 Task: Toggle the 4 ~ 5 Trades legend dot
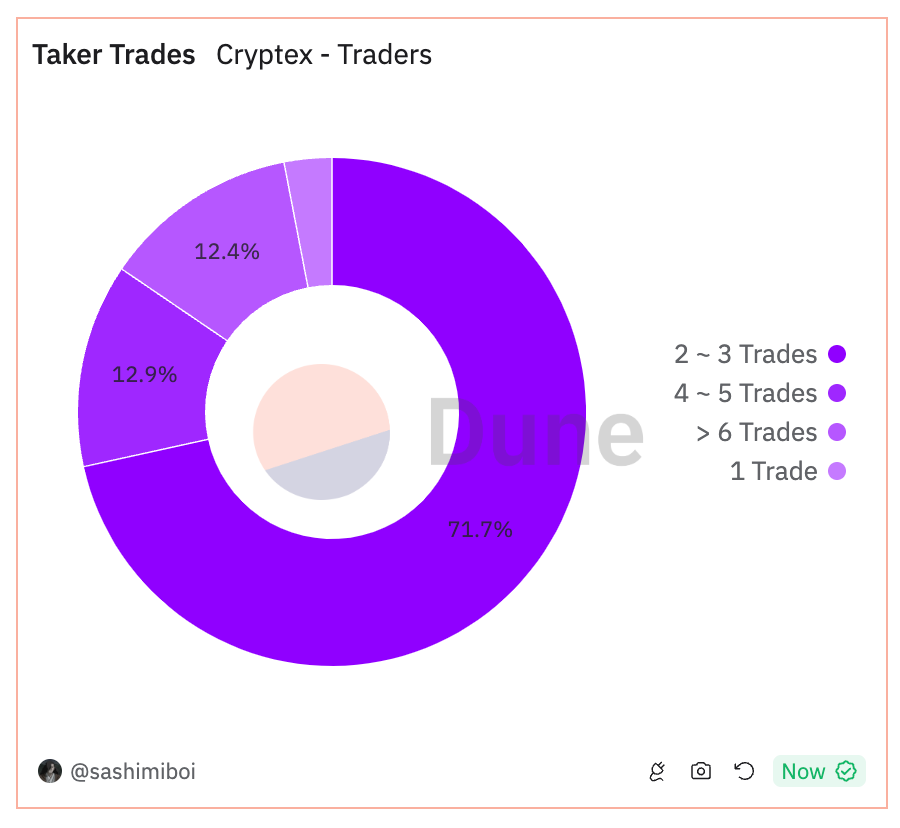tap(838, 393)
